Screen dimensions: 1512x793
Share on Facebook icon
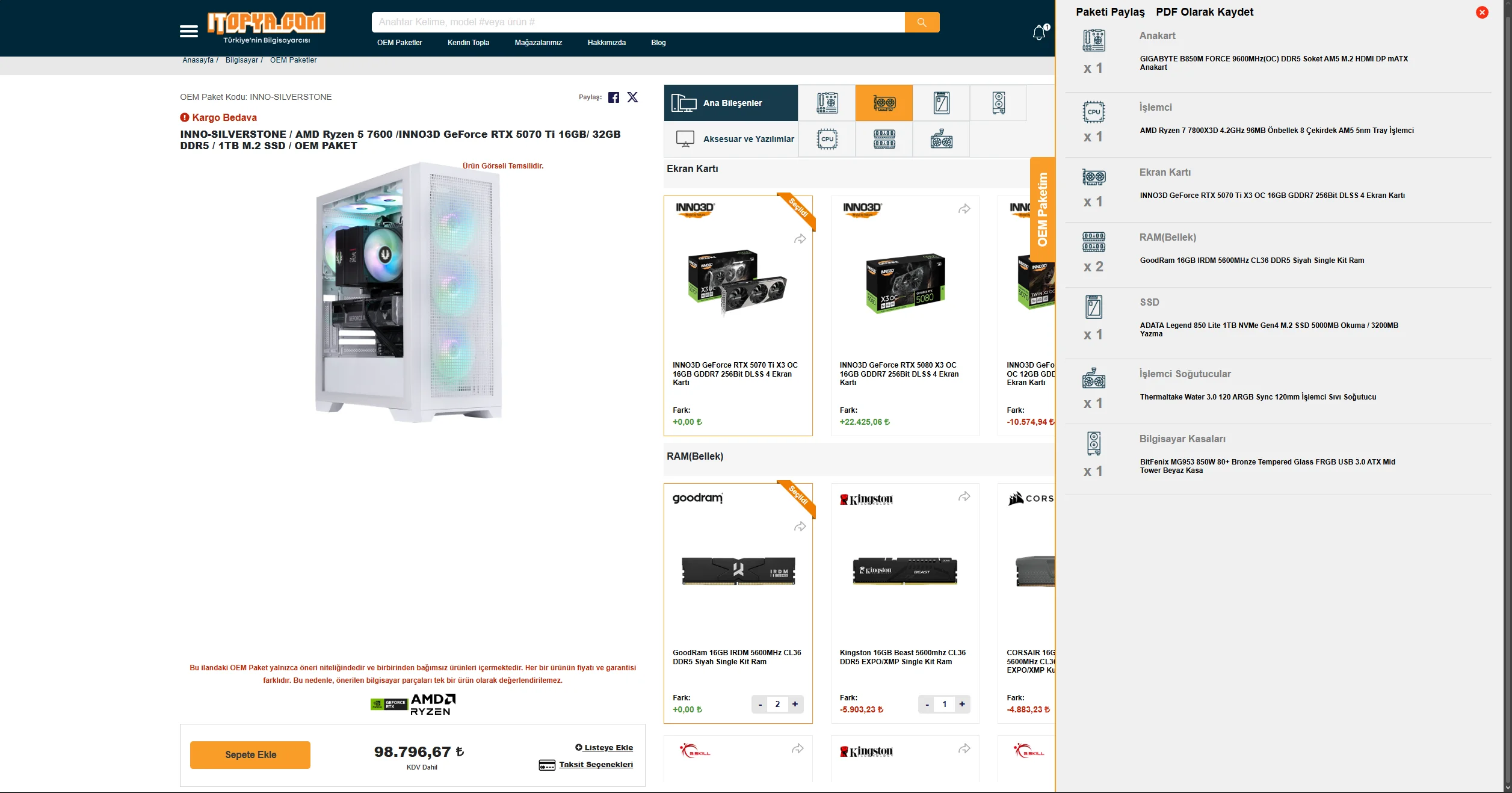coord(614,97)
